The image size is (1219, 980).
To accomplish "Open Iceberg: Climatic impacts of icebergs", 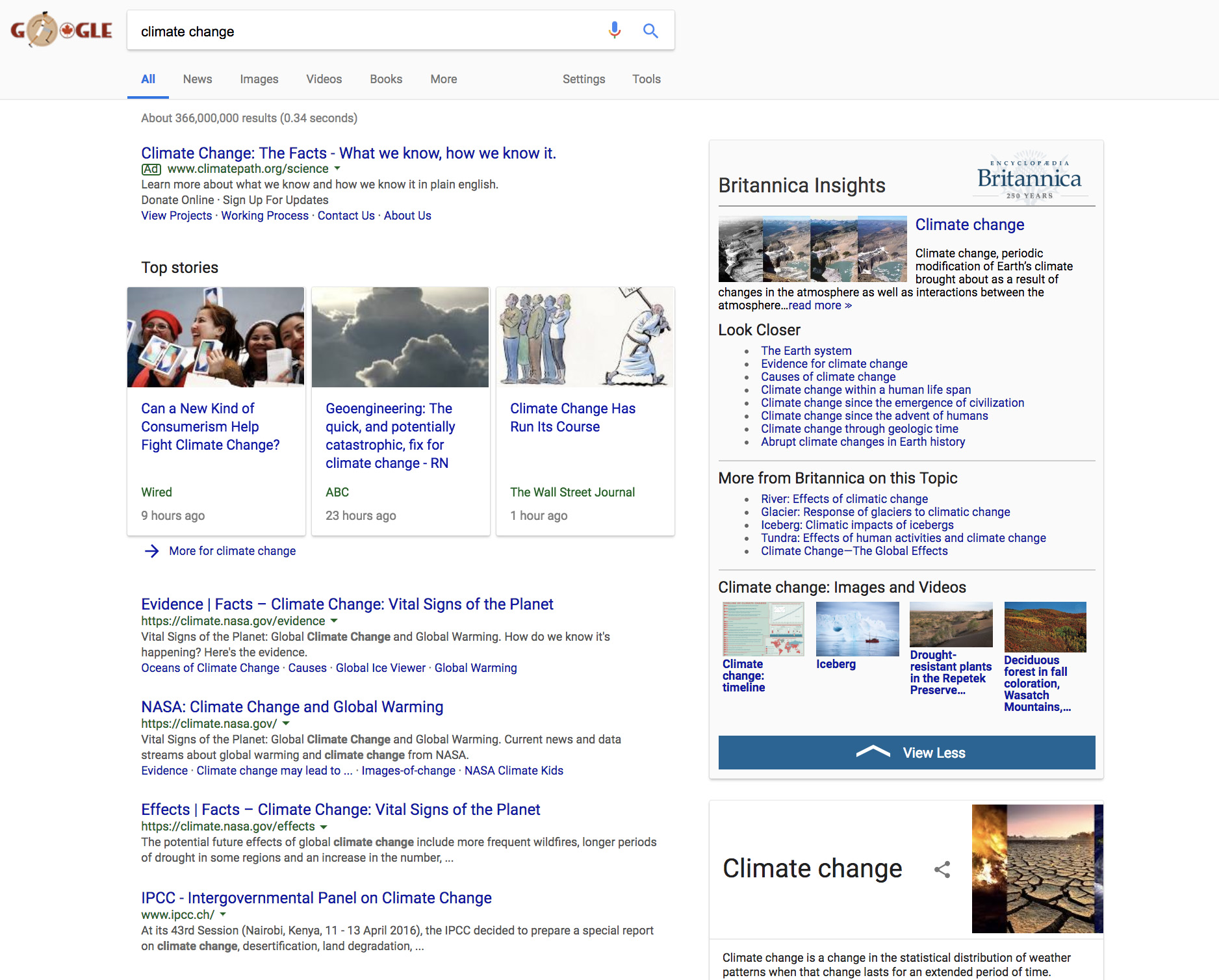I will (858, 525).
